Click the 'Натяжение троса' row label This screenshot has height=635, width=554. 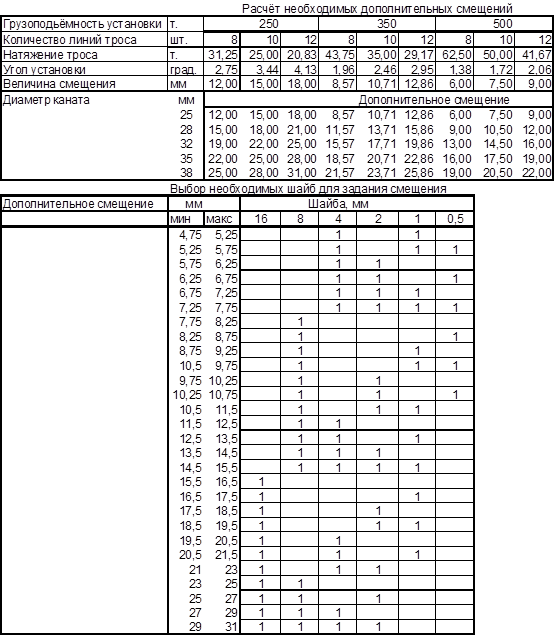[x=50, y=55]
